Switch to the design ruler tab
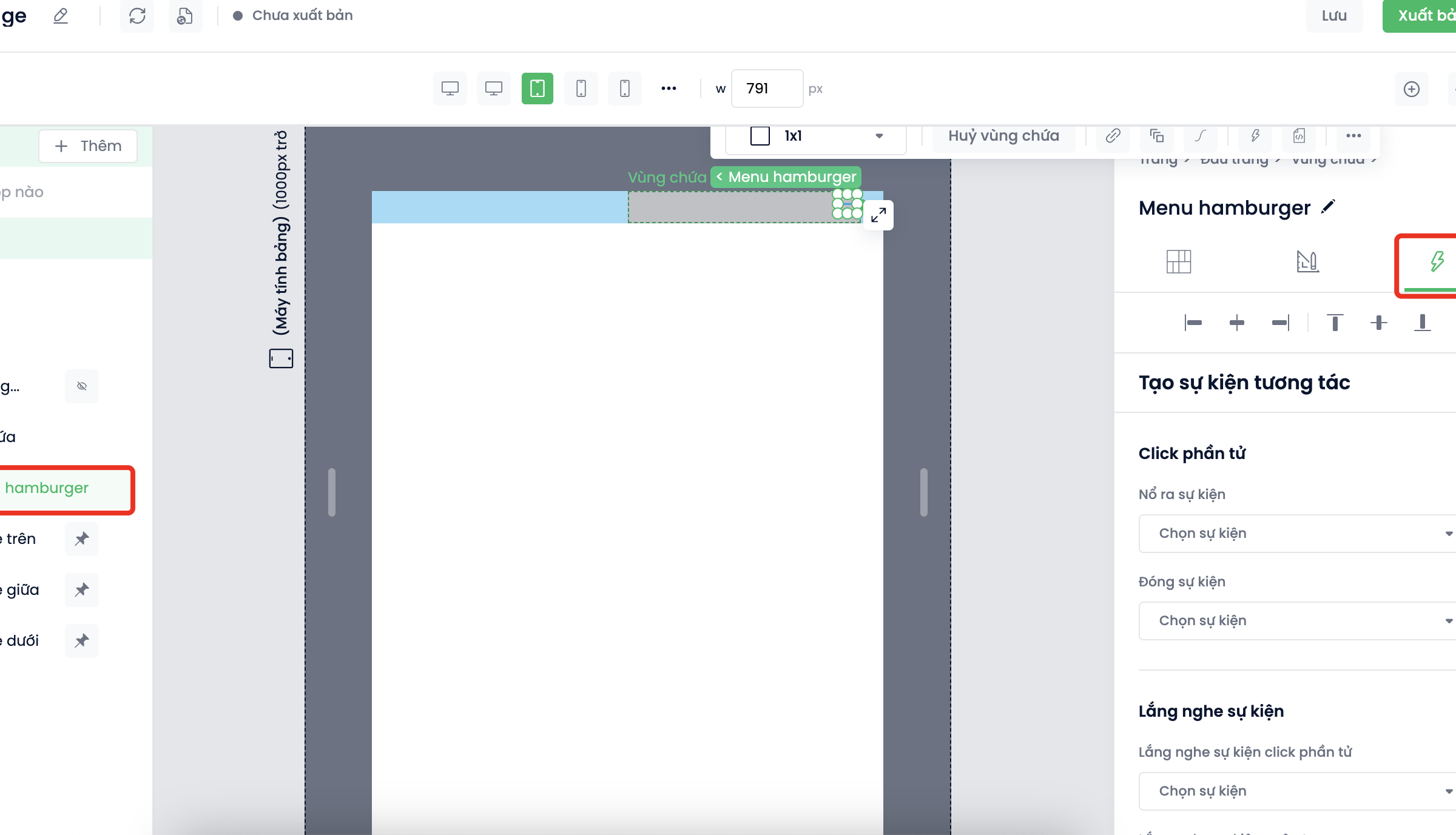This screenshot has height=835, width=1456. tap(1307, 261)
